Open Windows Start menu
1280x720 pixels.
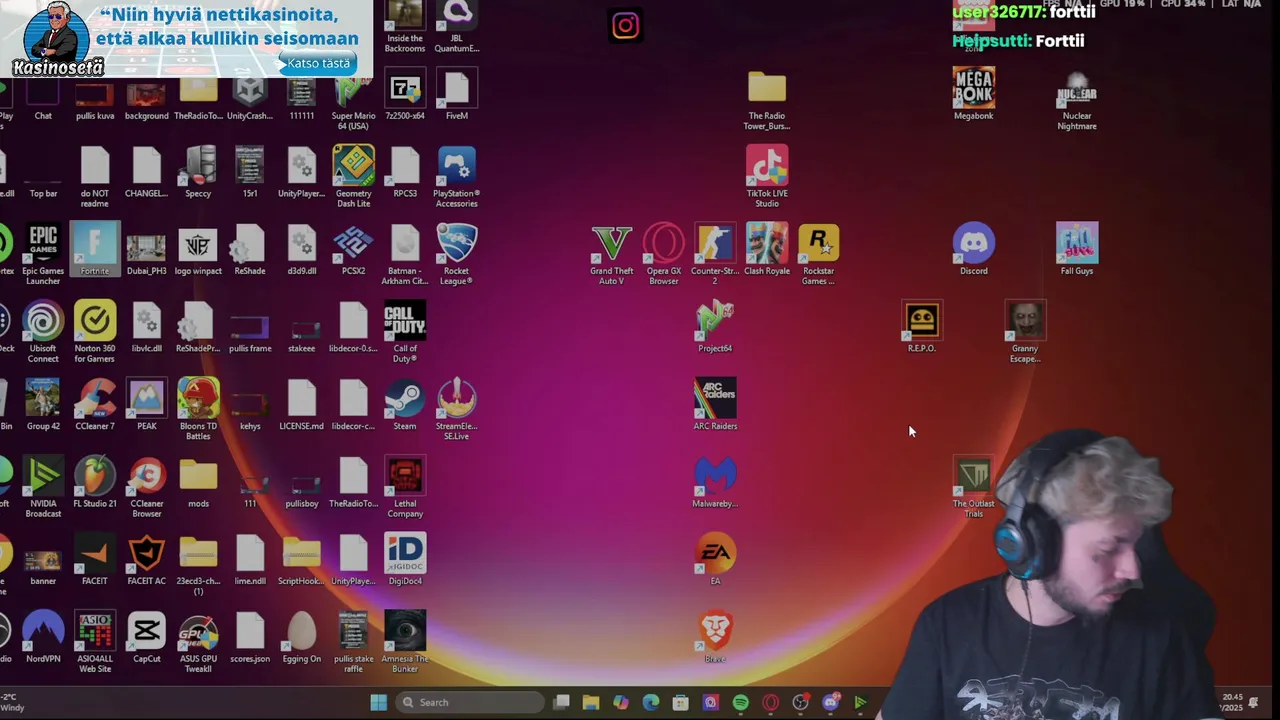pos(379,702)
